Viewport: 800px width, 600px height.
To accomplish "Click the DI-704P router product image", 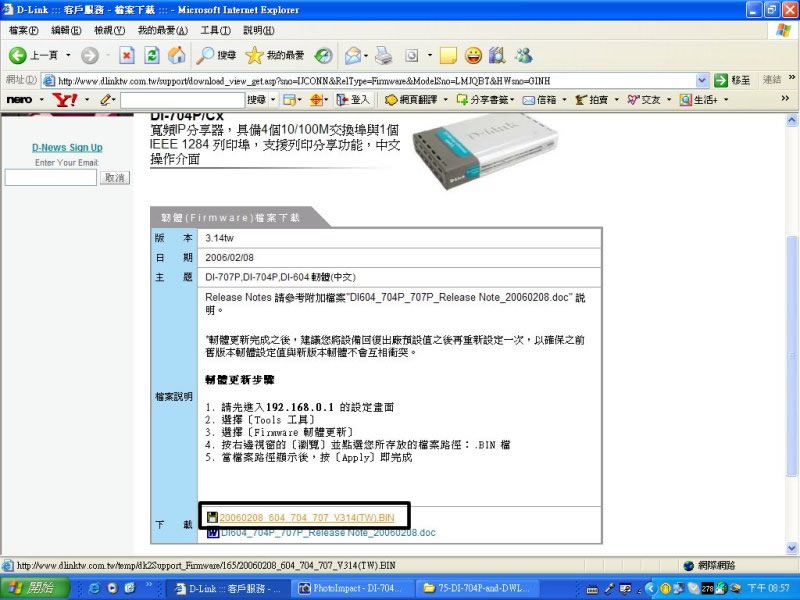I will click(484, 150).
